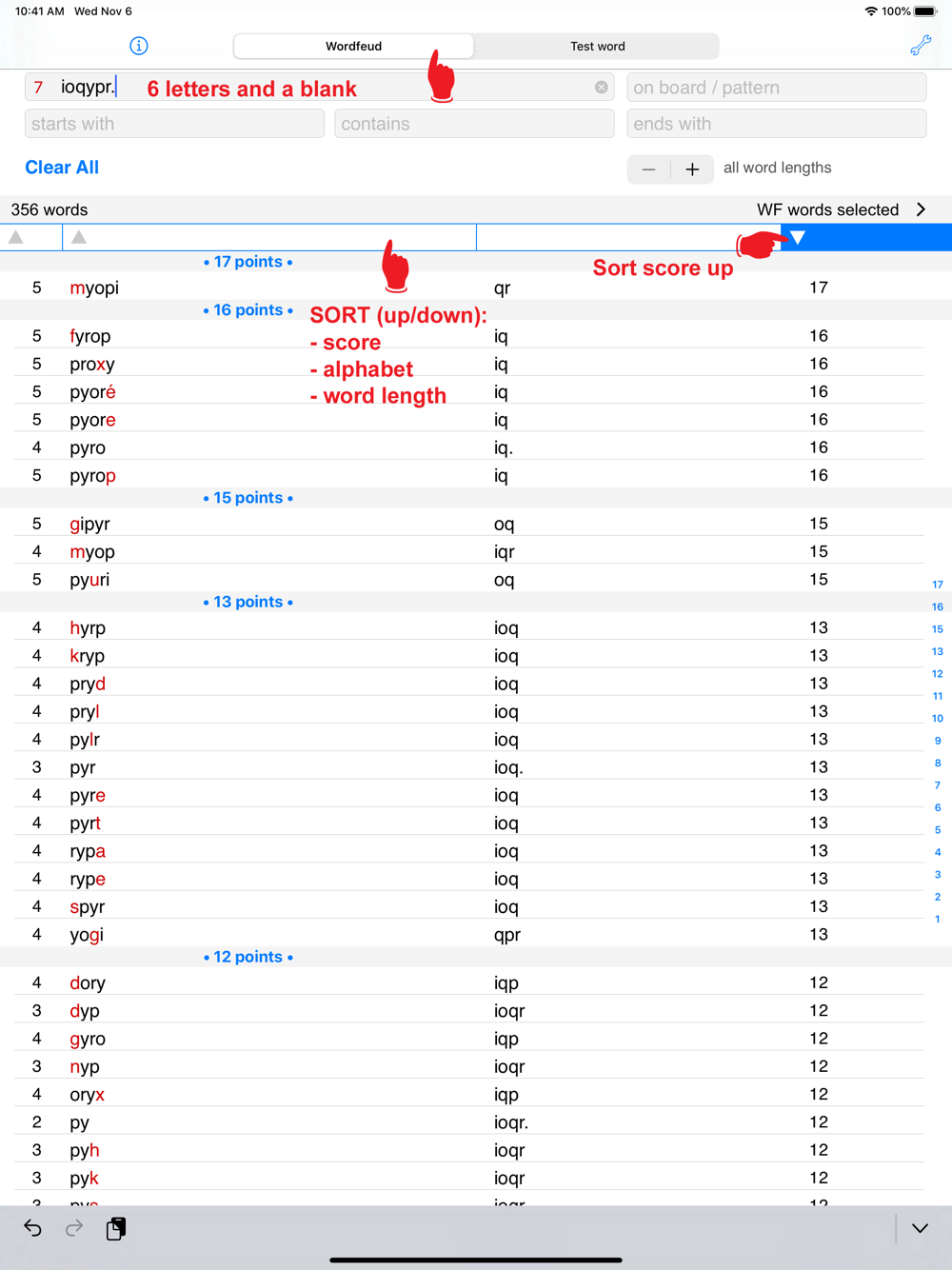Jump to 12 in the score index
The width and height of the screenshot is (952, 1270).
(x=938, y=674)
